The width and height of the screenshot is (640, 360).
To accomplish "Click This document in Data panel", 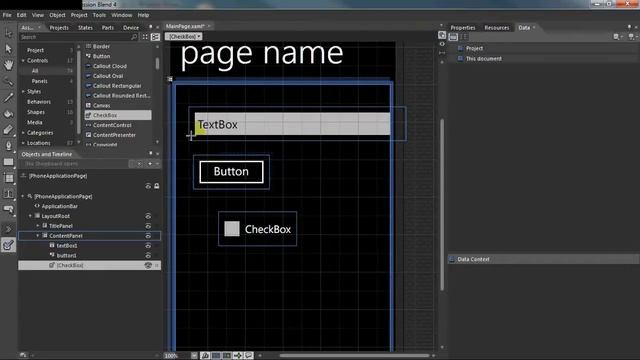I will (484, 59).
